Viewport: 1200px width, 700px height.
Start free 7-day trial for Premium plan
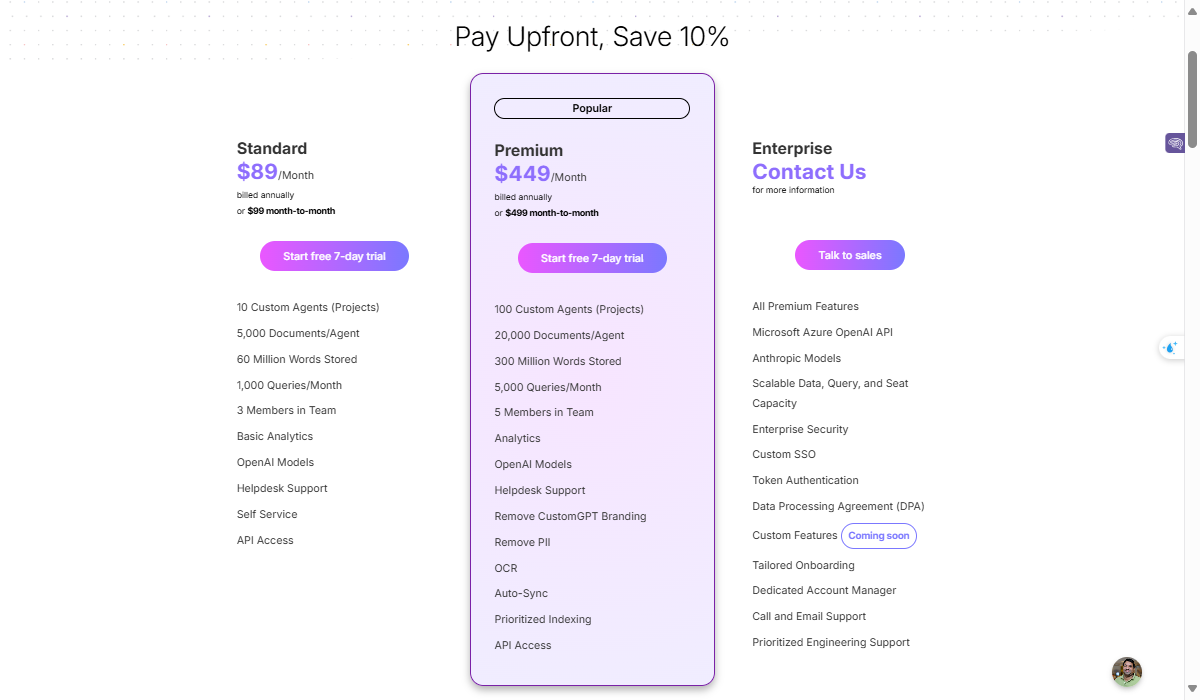tap(592, 258)
